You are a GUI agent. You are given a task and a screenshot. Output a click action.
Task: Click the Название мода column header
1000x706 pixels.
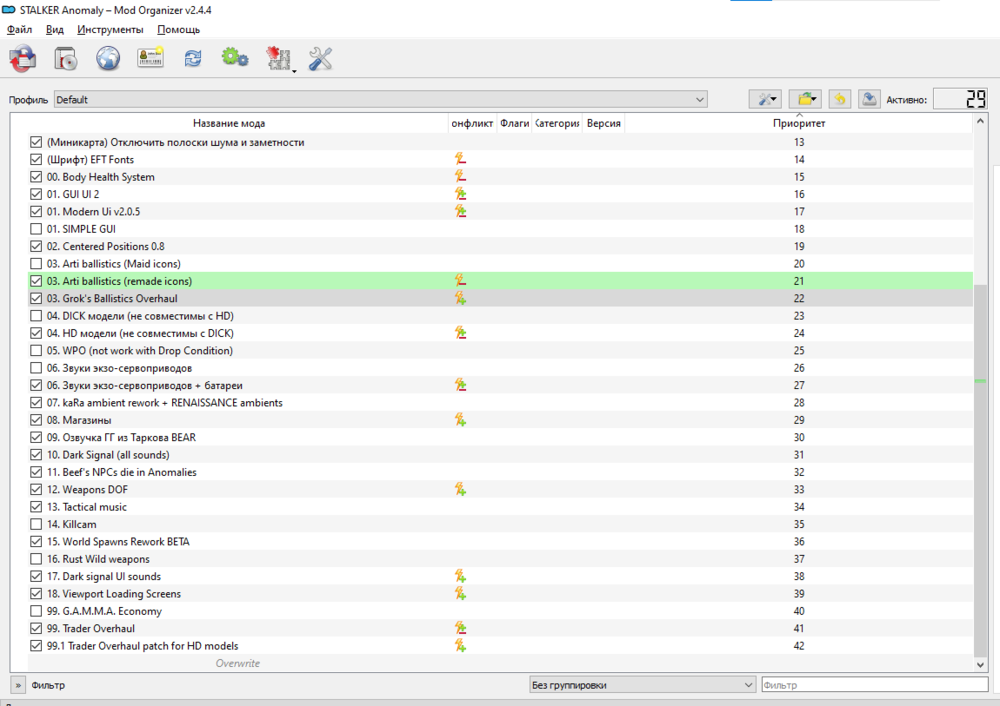[x=229, y=124]
